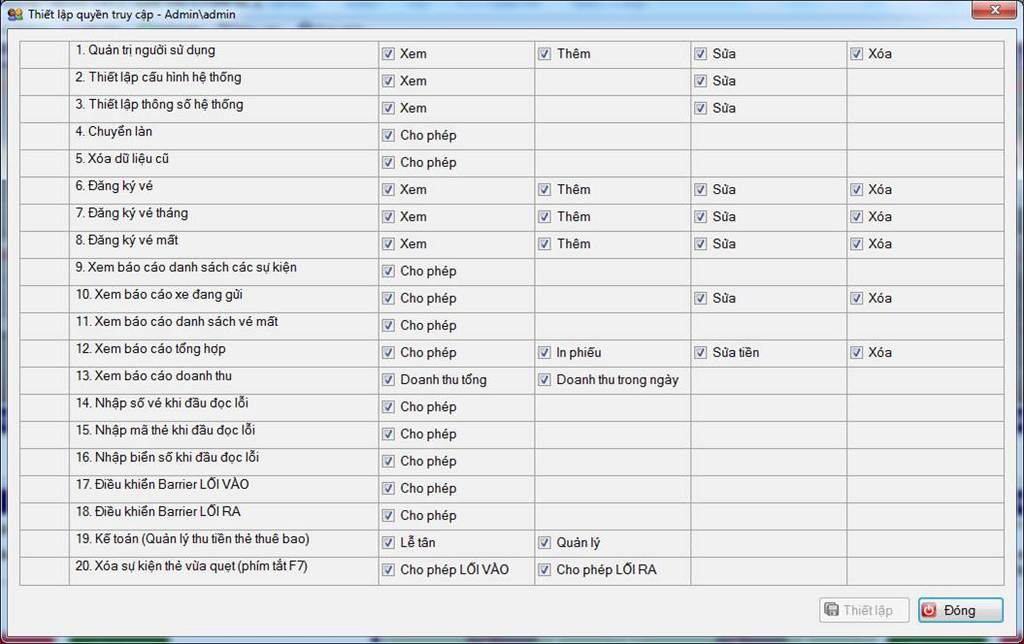Click the Đóng button

(960, 610)
